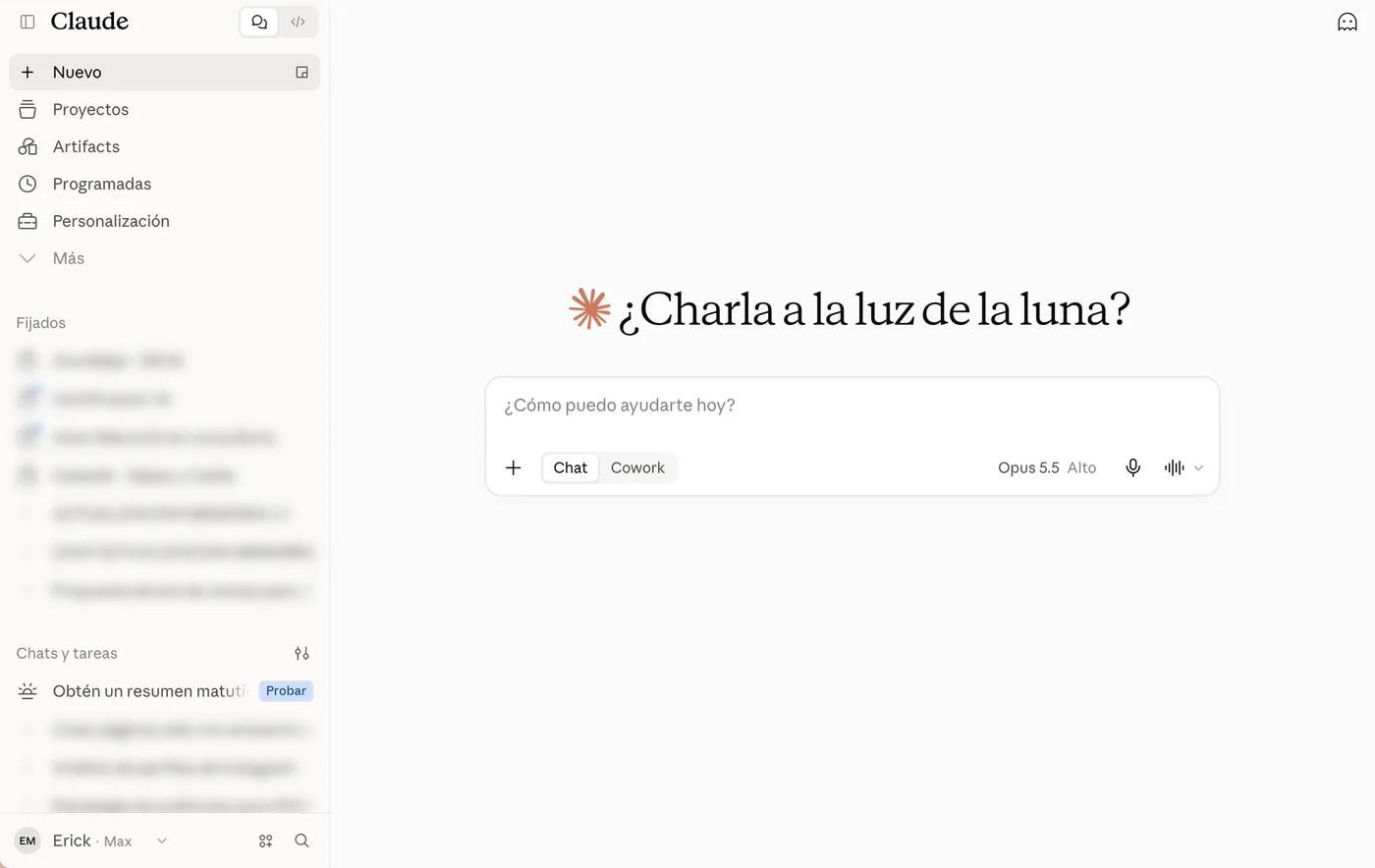The image size is (1375, 868).
Task: Click the Chats y tareas heading
Action: [x=67, y=653]
